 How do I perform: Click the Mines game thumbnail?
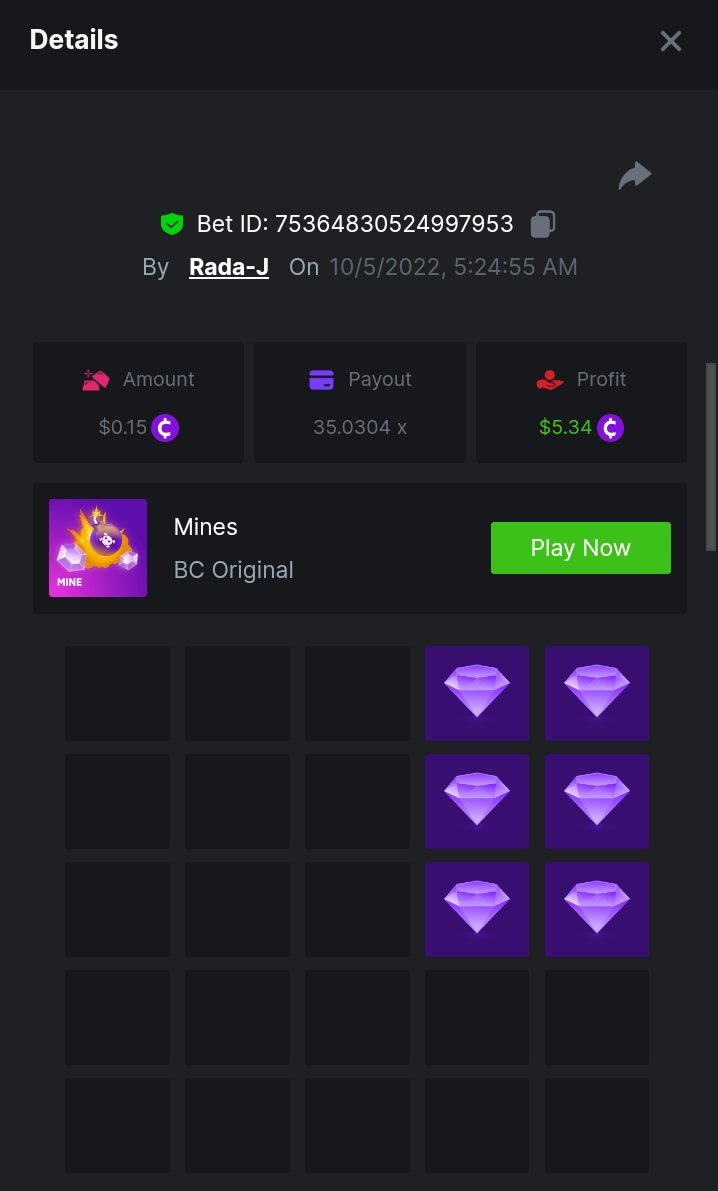[98, 548]
